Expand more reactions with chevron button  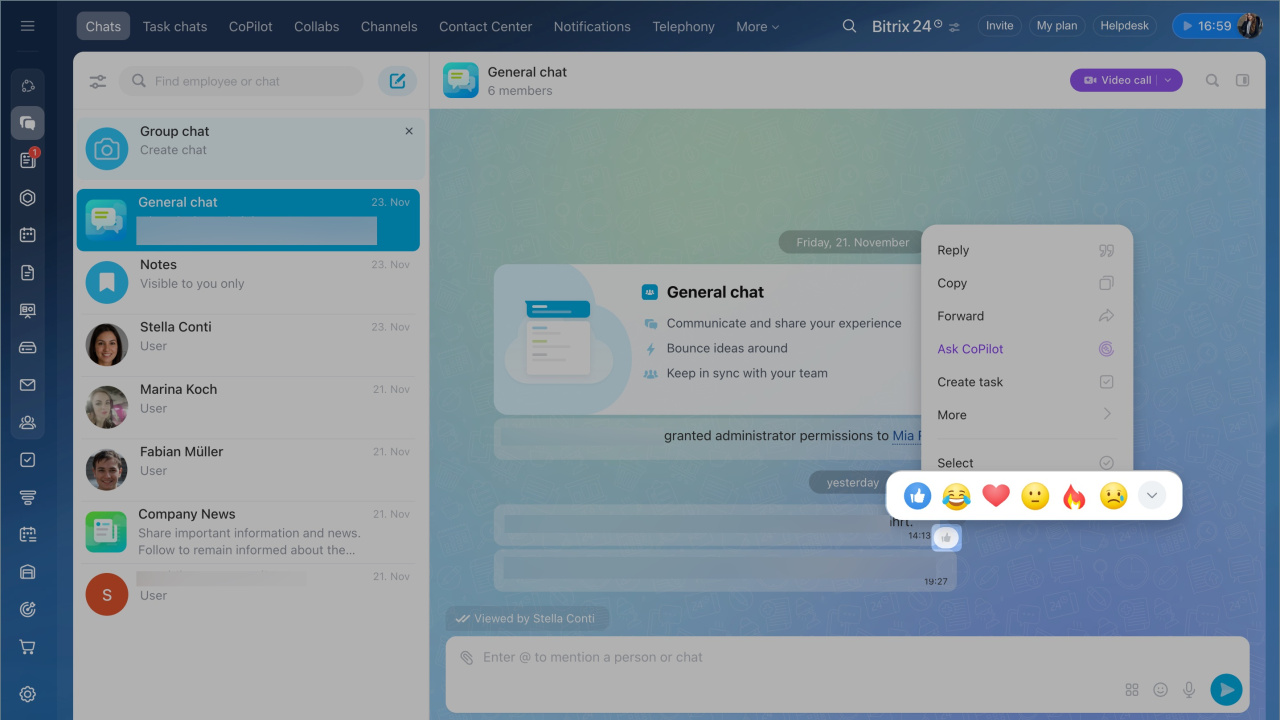[x=1152, y=496]
